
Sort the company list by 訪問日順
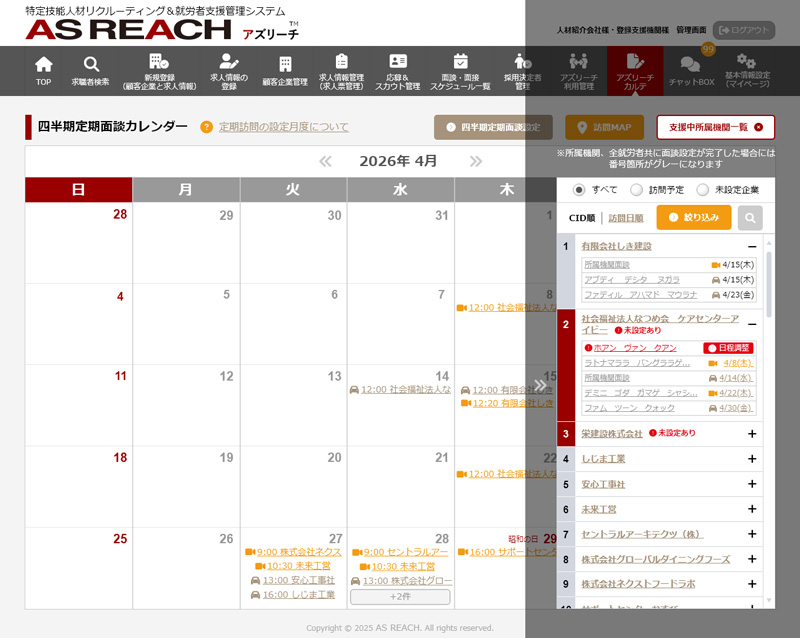(626, 218)
